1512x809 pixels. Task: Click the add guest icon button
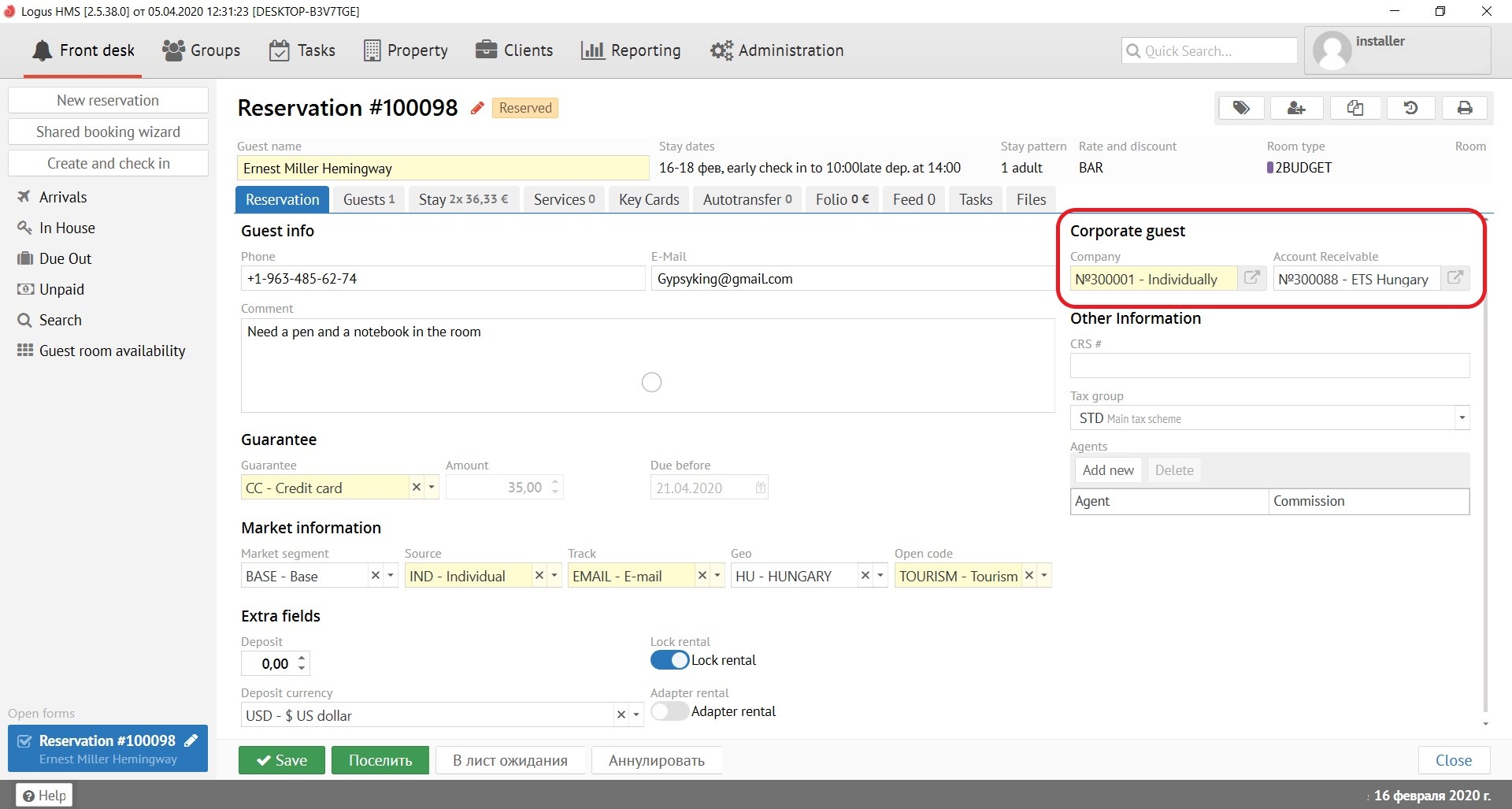pyautogui.click(x=1296, y=108)
